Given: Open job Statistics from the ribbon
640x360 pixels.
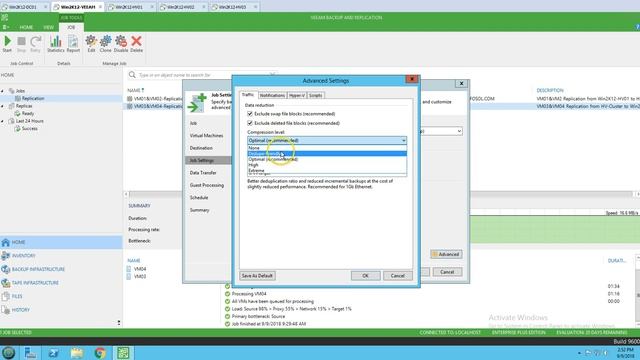Looking at the screenshot, I should pyautogui.click(x=56, y=44).
